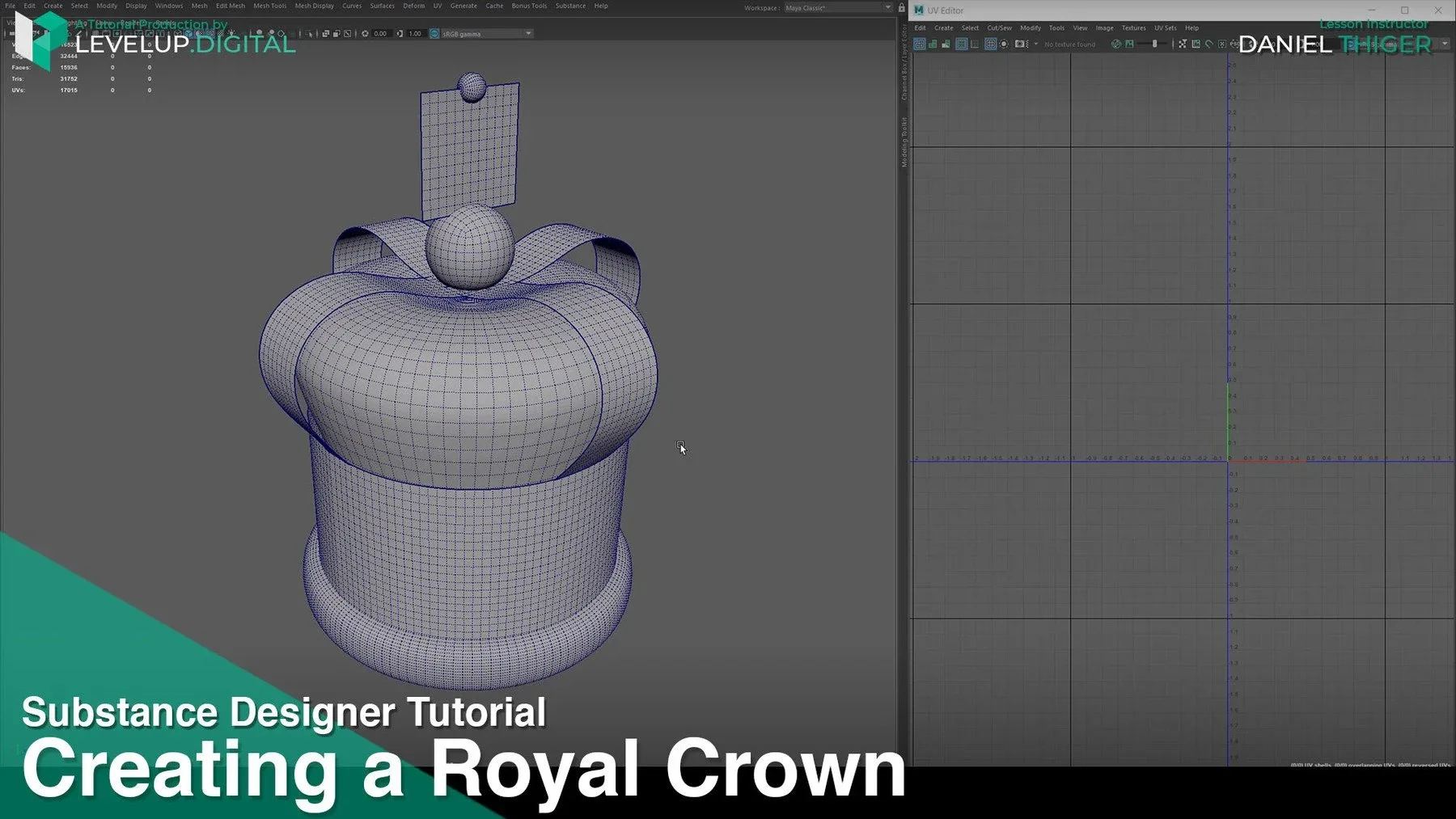Open the Mesh Tools menu
This screenshot has height=819, width=1456.
pyautogui.click(x=270, y=6)
